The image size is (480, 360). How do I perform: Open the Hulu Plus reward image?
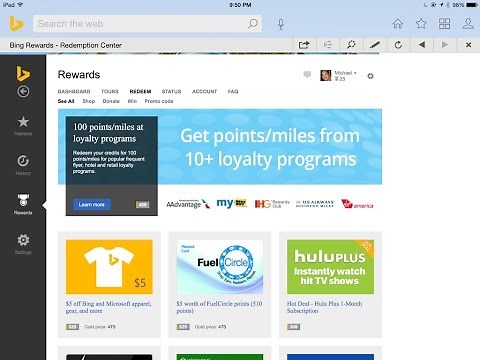tap(330, 267)
